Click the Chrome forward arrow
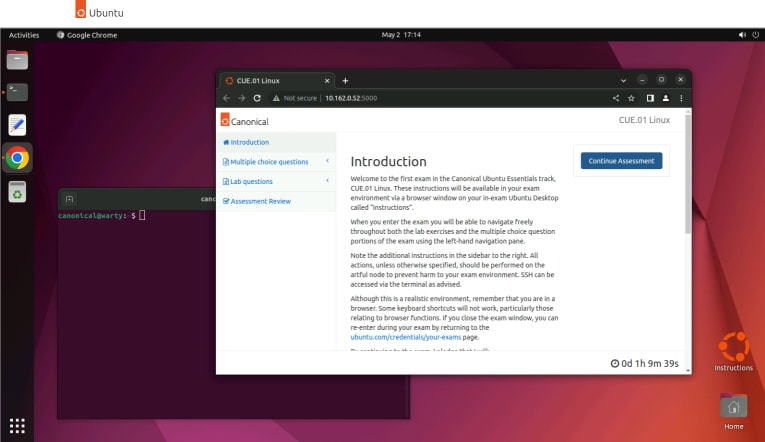Viewport: 765px width, 442px height. (x=242, y=98)
